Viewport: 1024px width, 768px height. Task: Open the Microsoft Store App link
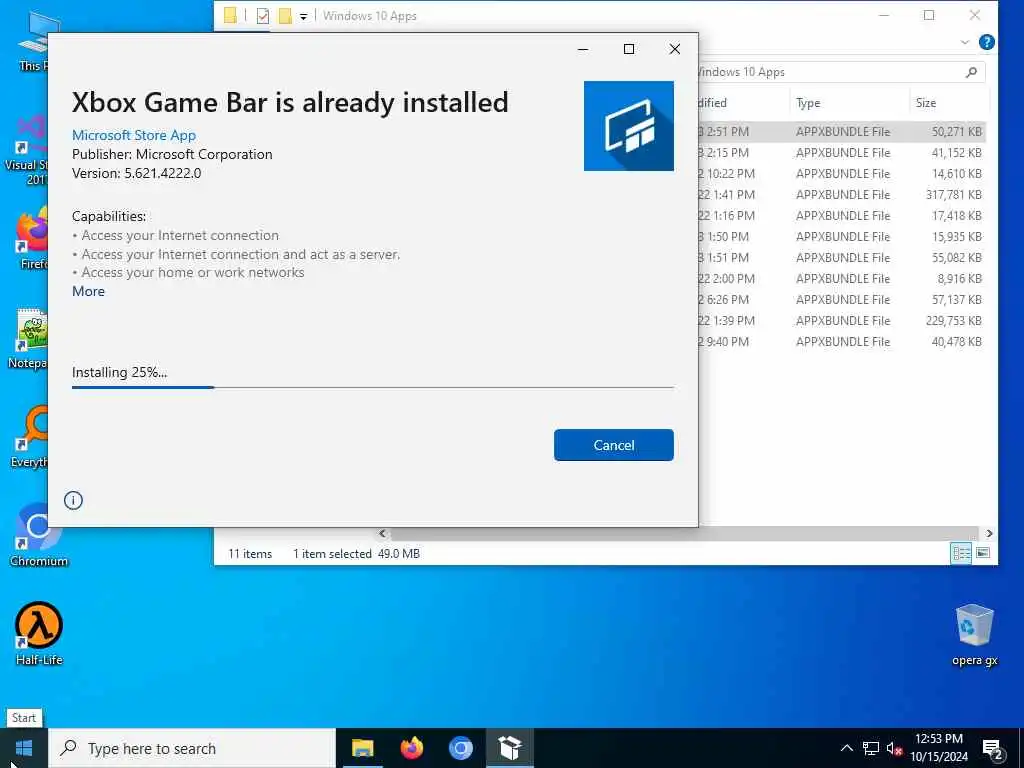pyautogui.click(x=134, y=135)
